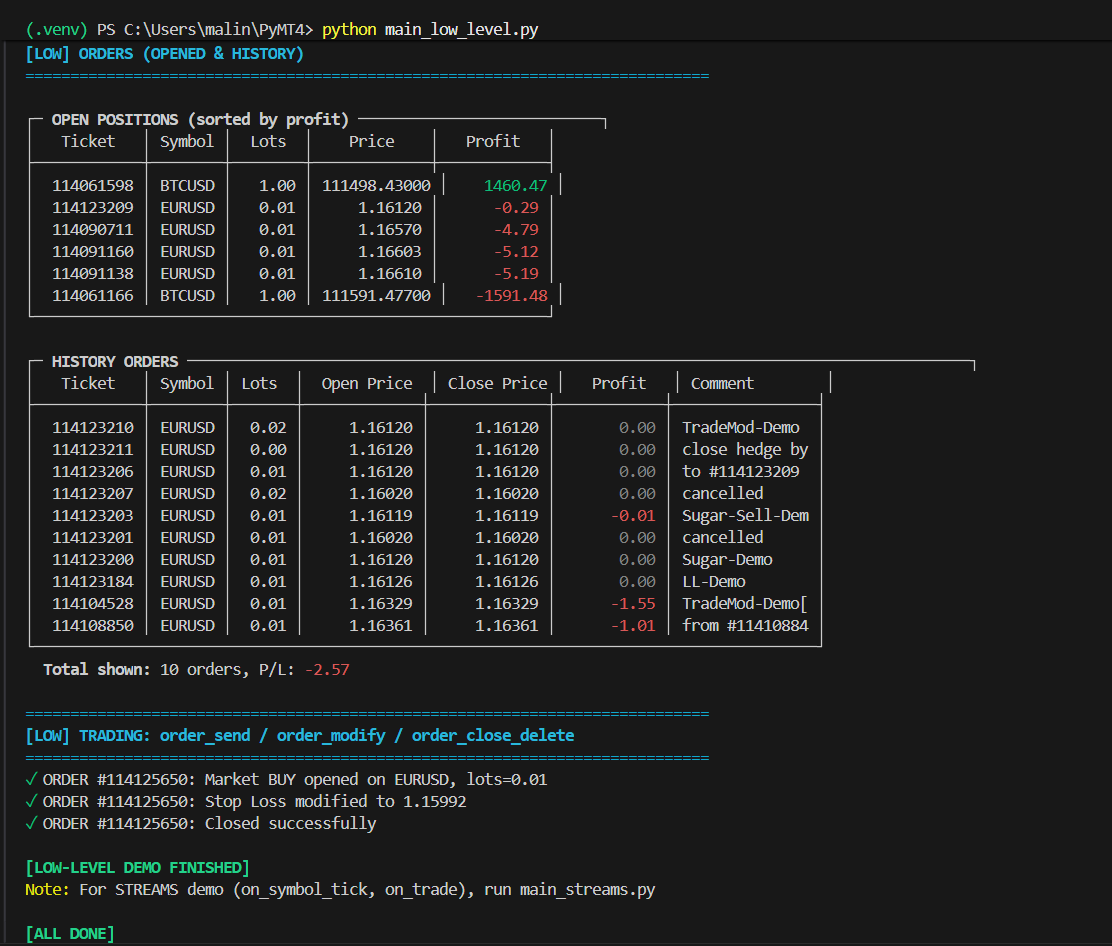Click history ticket 114108850
The height and width of the screenshot is (946, 1112).
(93, 626)
